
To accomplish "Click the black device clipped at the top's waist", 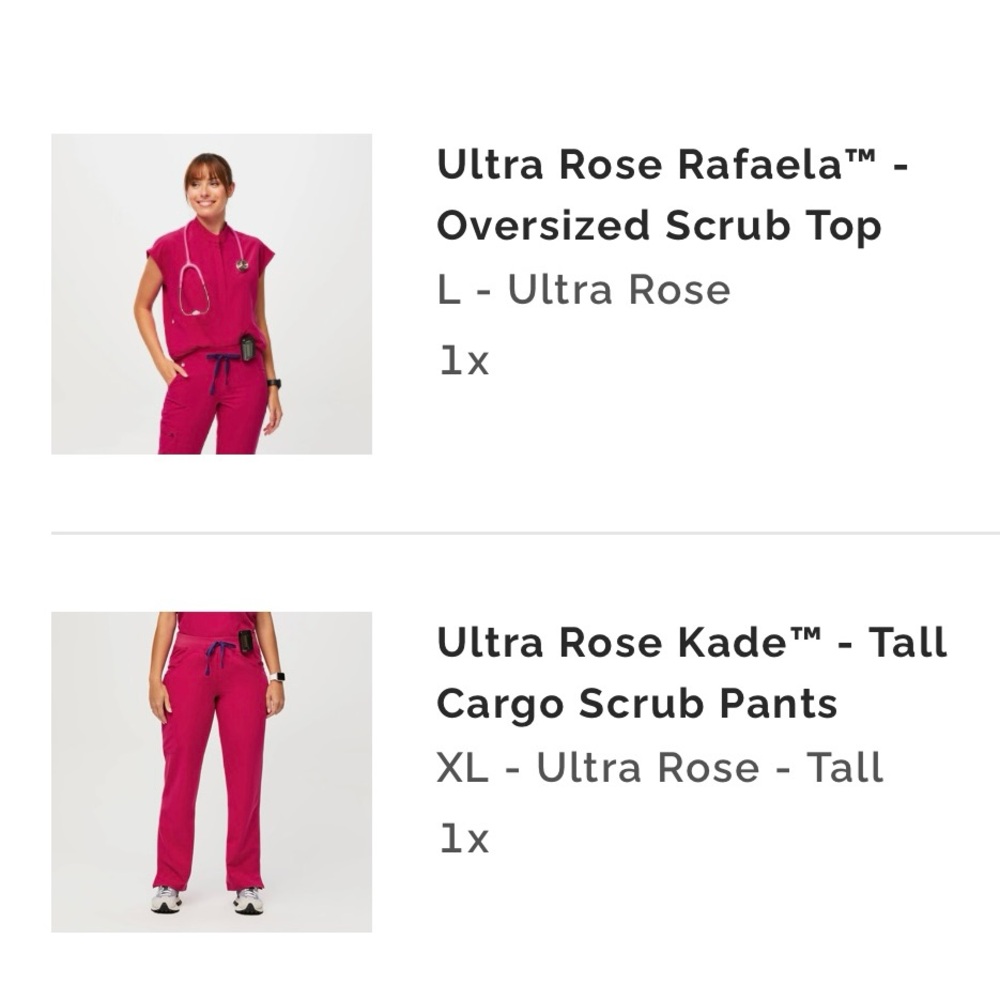I will [x=247, y=348].
